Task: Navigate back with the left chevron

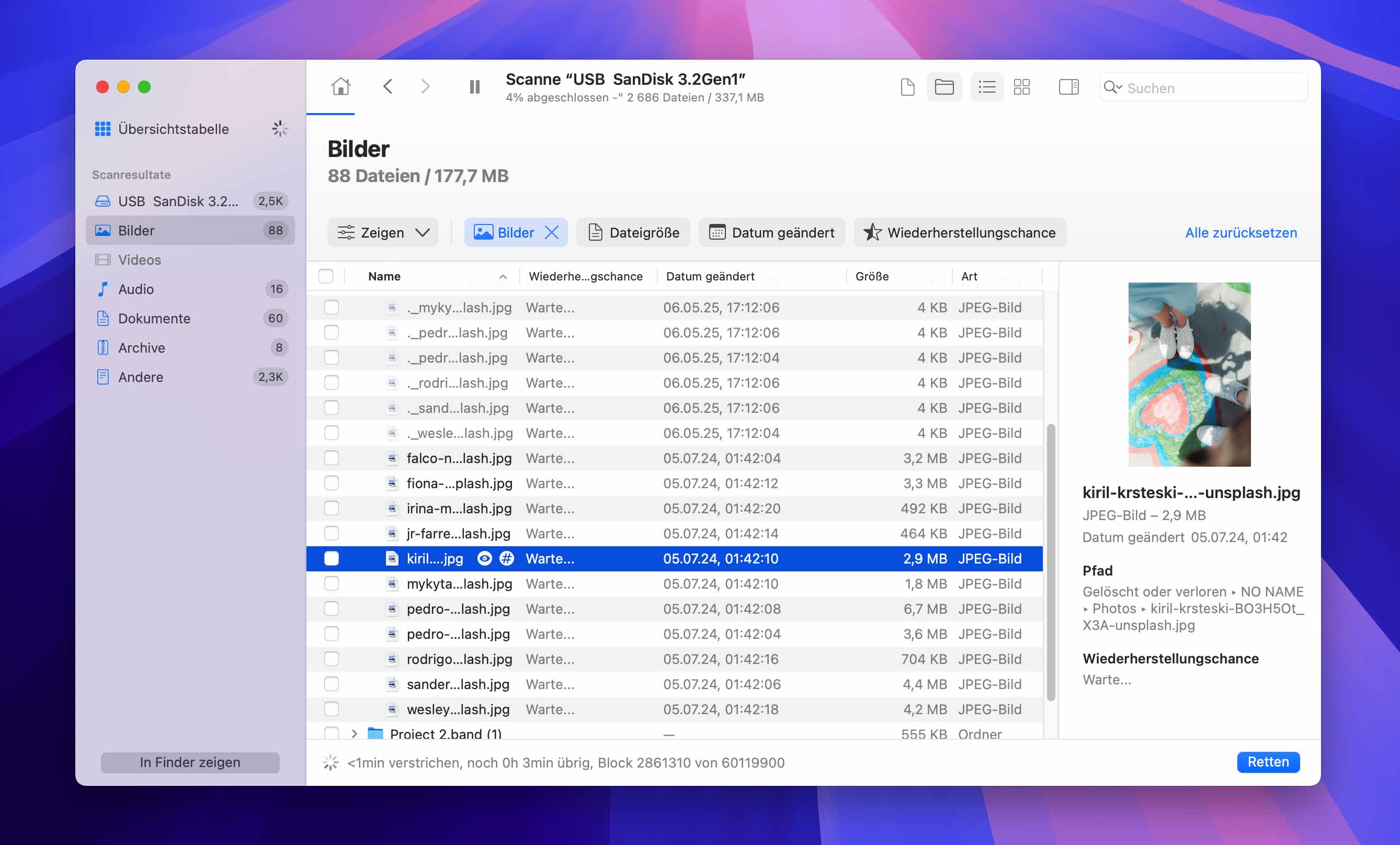Action: (388, 86)
